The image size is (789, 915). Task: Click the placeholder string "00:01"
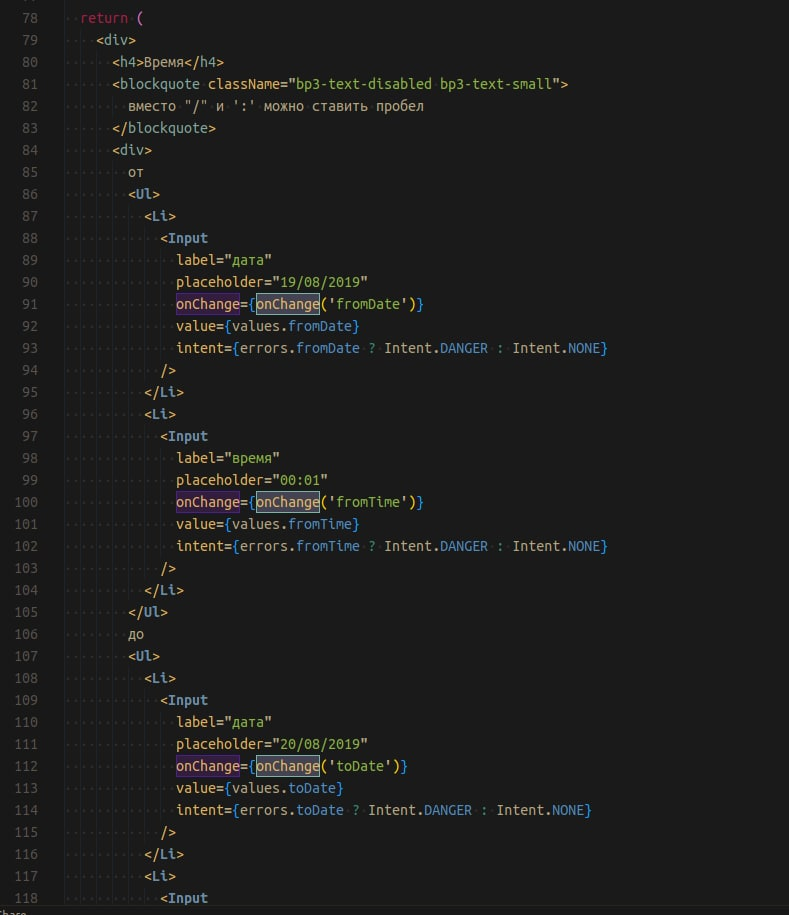coord(300,480)
